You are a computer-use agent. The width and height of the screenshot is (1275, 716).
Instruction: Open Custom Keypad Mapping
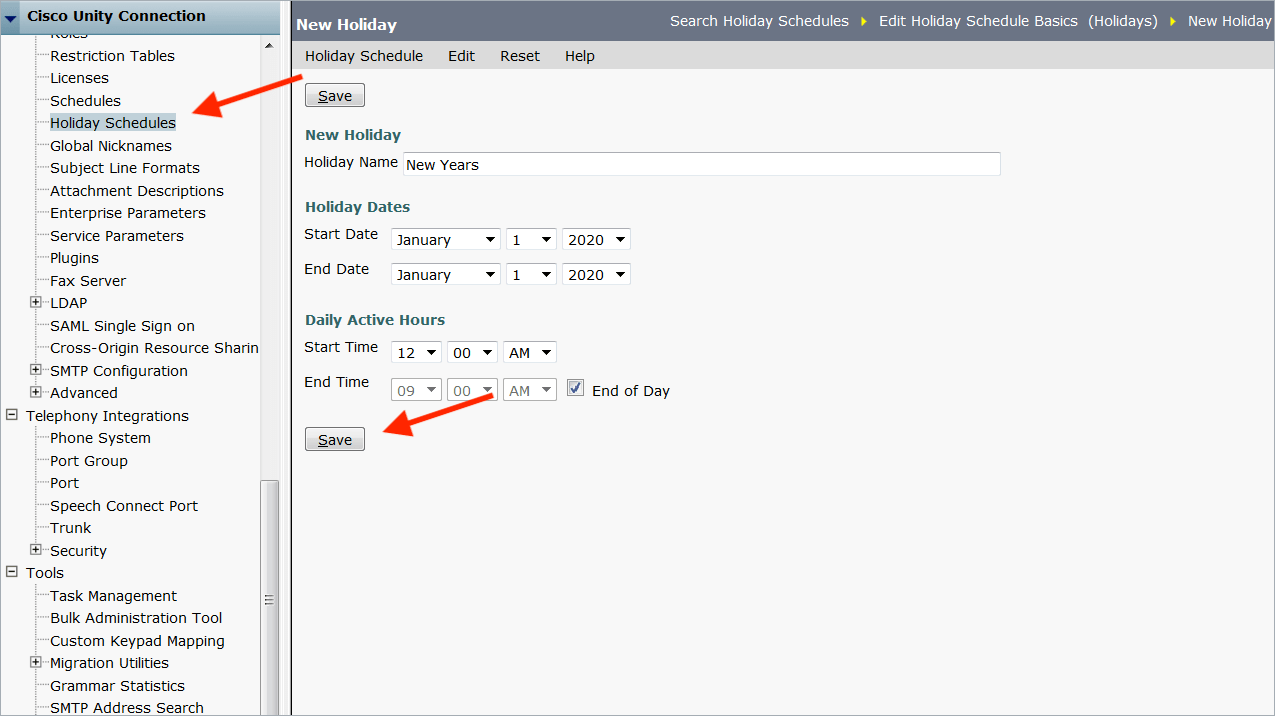[137, 641]
